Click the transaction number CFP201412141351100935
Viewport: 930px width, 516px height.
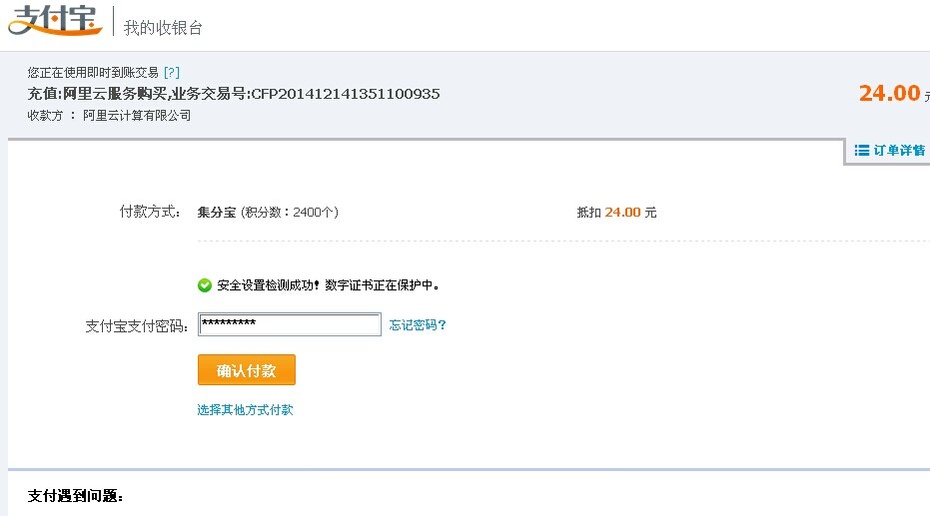(x=345, y=94)
